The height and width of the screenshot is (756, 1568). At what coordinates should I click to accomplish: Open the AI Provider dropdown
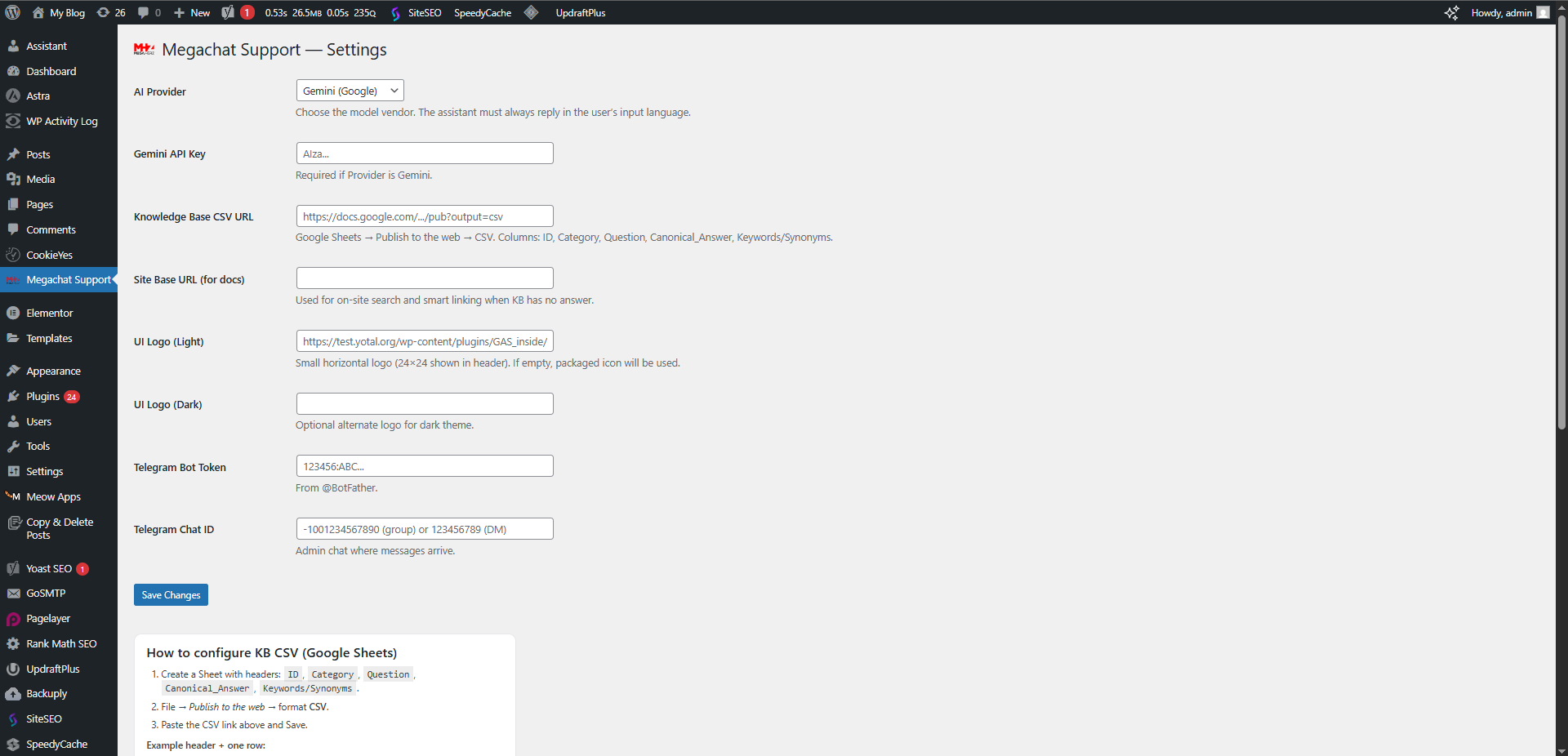(x=350, y=91)
